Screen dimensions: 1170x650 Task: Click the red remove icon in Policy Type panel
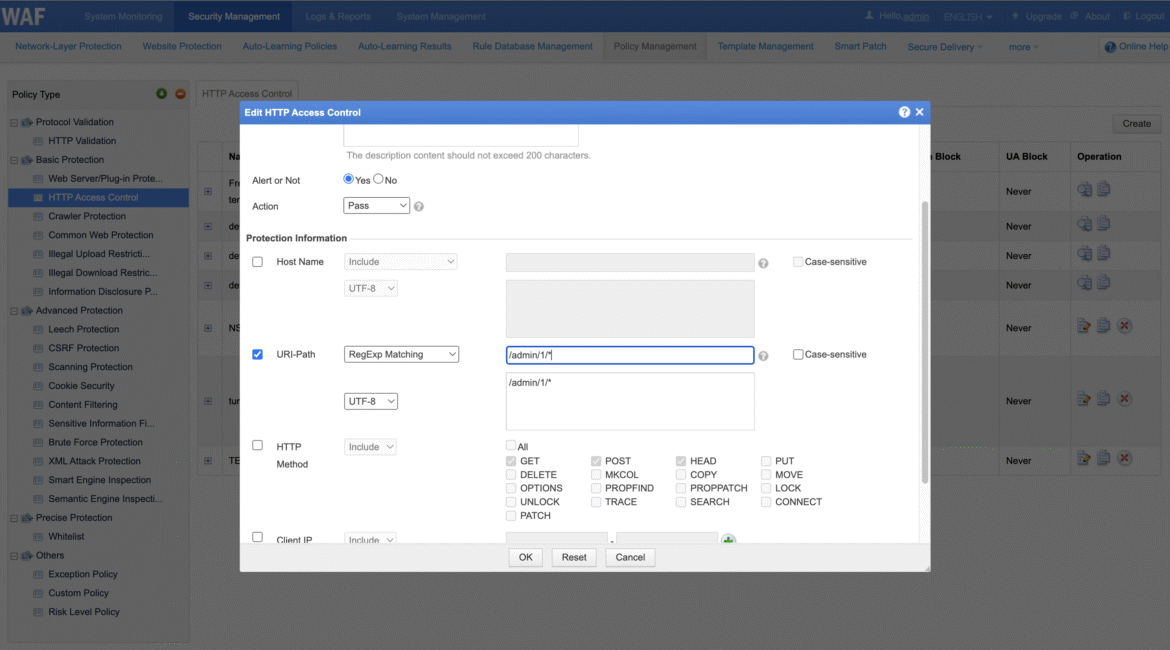point(178,94)
